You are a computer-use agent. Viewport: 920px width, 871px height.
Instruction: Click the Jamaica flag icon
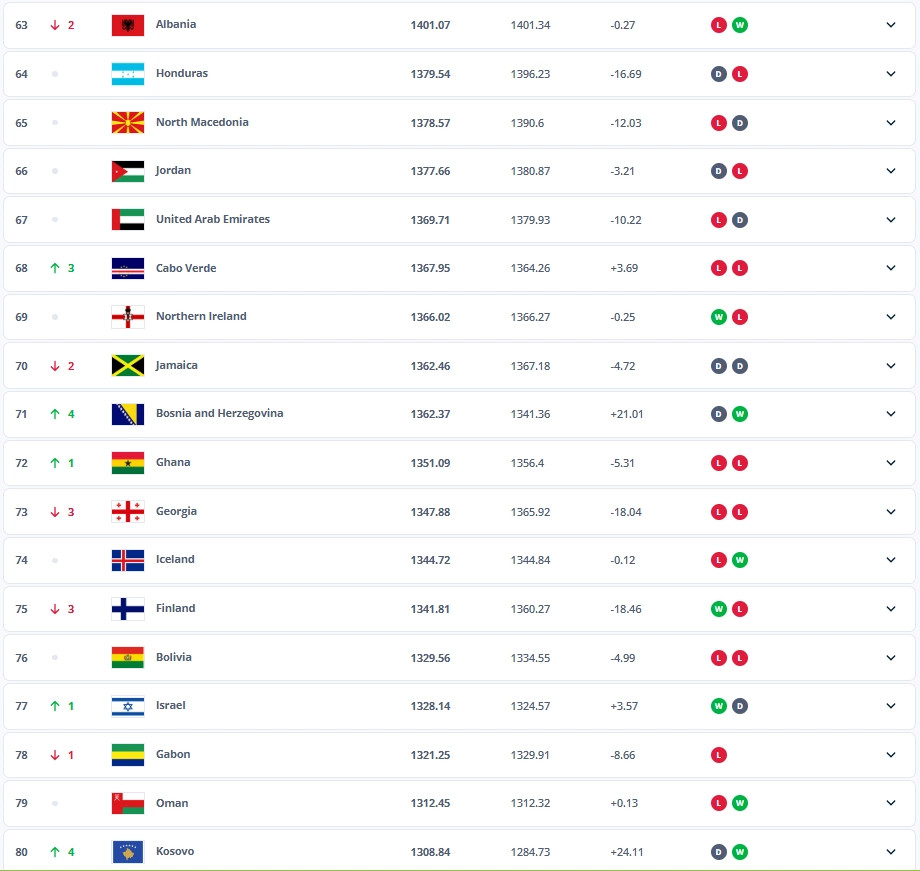(x=127, y=366)
